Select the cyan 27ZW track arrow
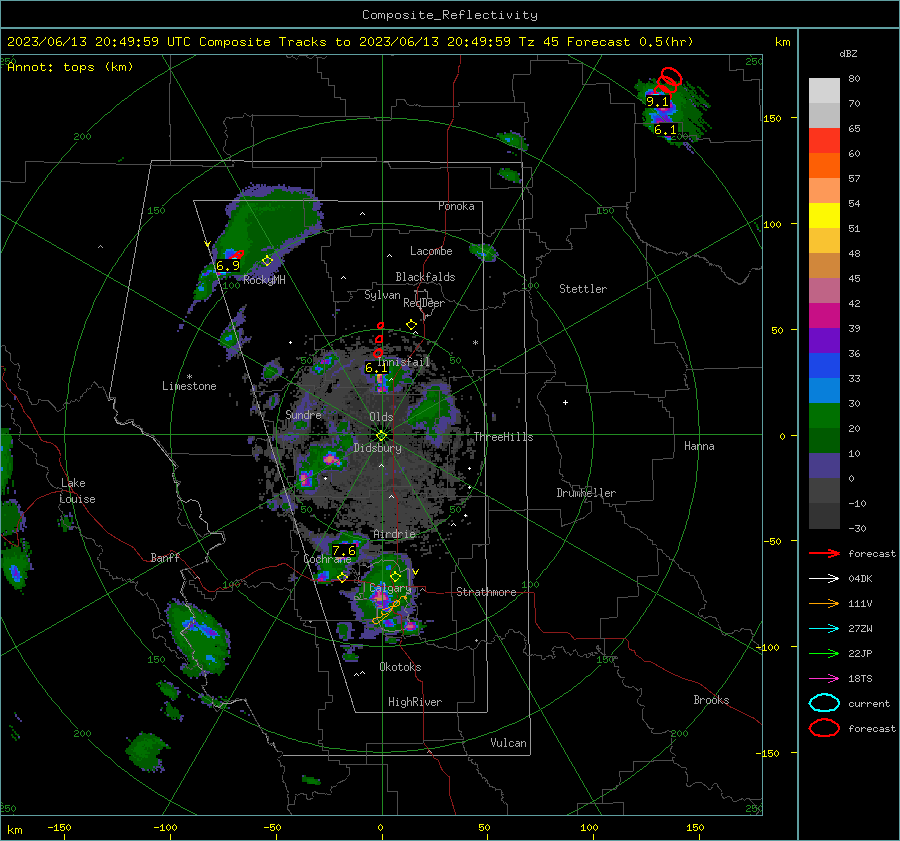This screenshot has width=900, height=841. coord(824,629)
